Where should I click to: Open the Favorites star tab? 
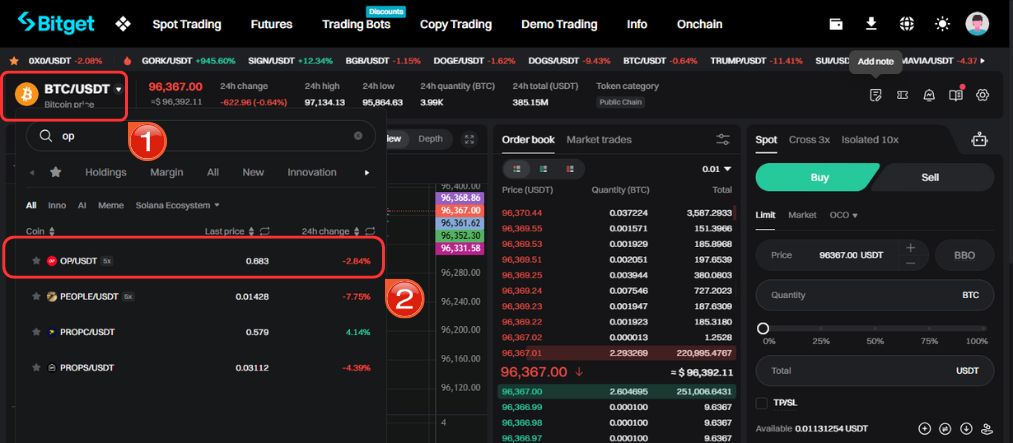pos(56,172)
